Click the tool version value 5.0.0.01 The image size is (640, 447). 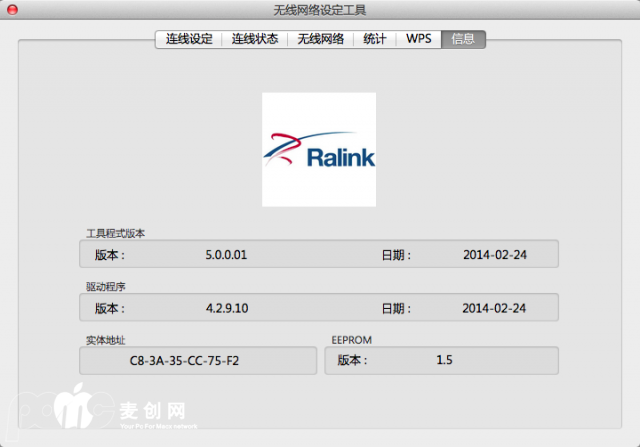(226, 255)
